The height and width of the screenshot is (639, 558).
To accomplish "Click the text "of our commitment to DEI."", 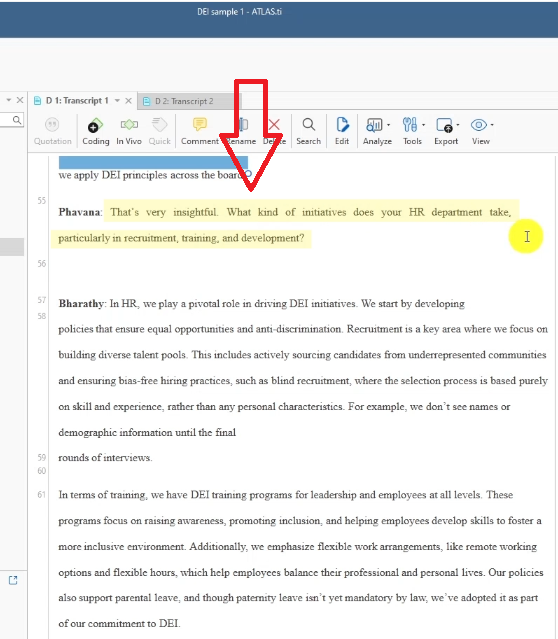I will pos(119,624).
